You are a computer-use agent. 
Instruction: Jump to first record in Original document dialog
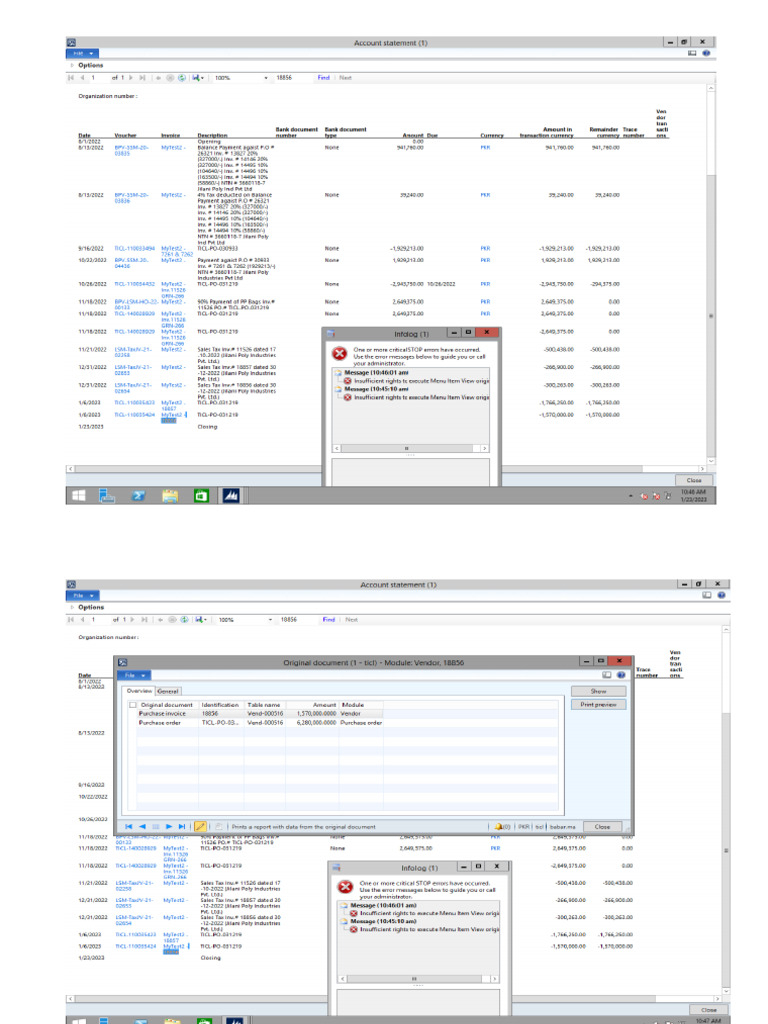129,827
